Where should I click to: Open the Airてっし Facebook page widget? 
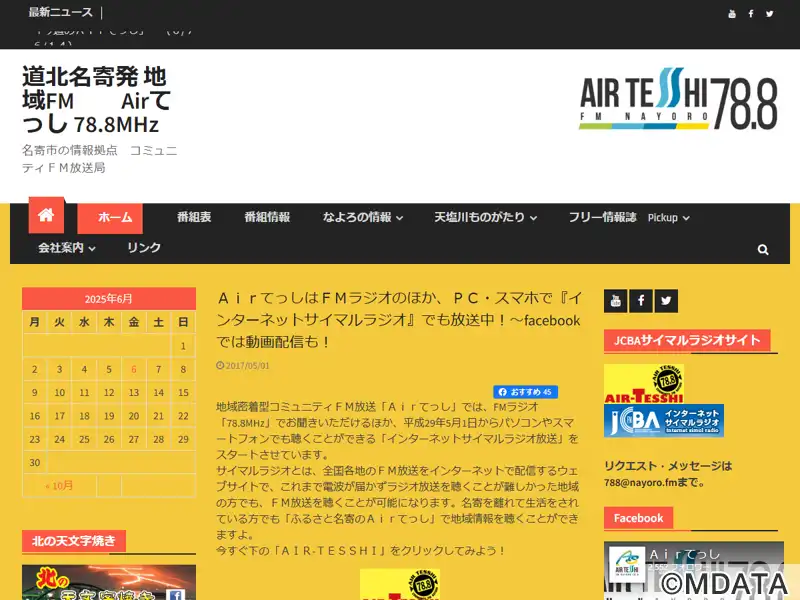pos(694,570)
